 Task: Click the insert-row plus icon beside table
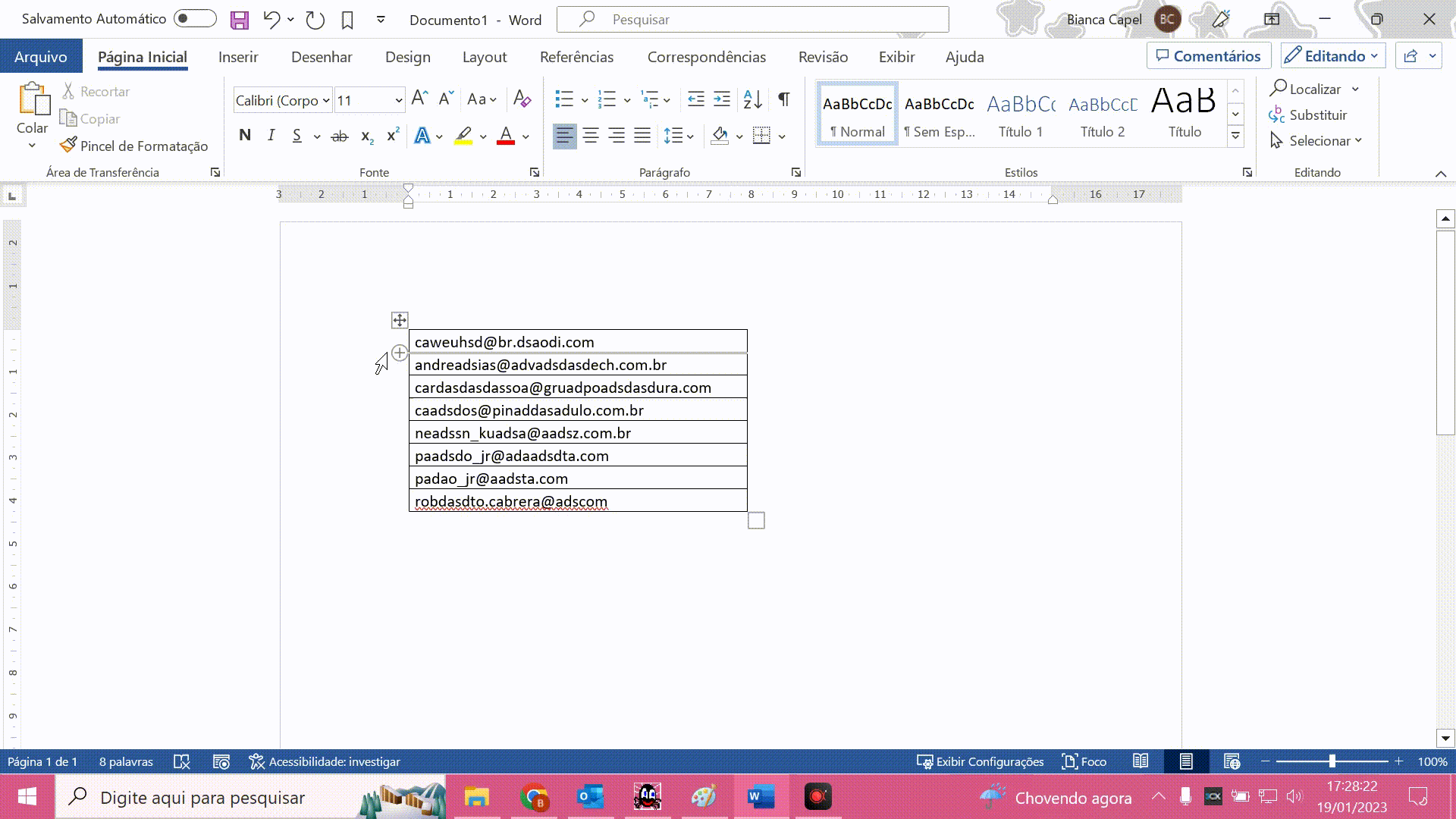(x=400, y=353)
